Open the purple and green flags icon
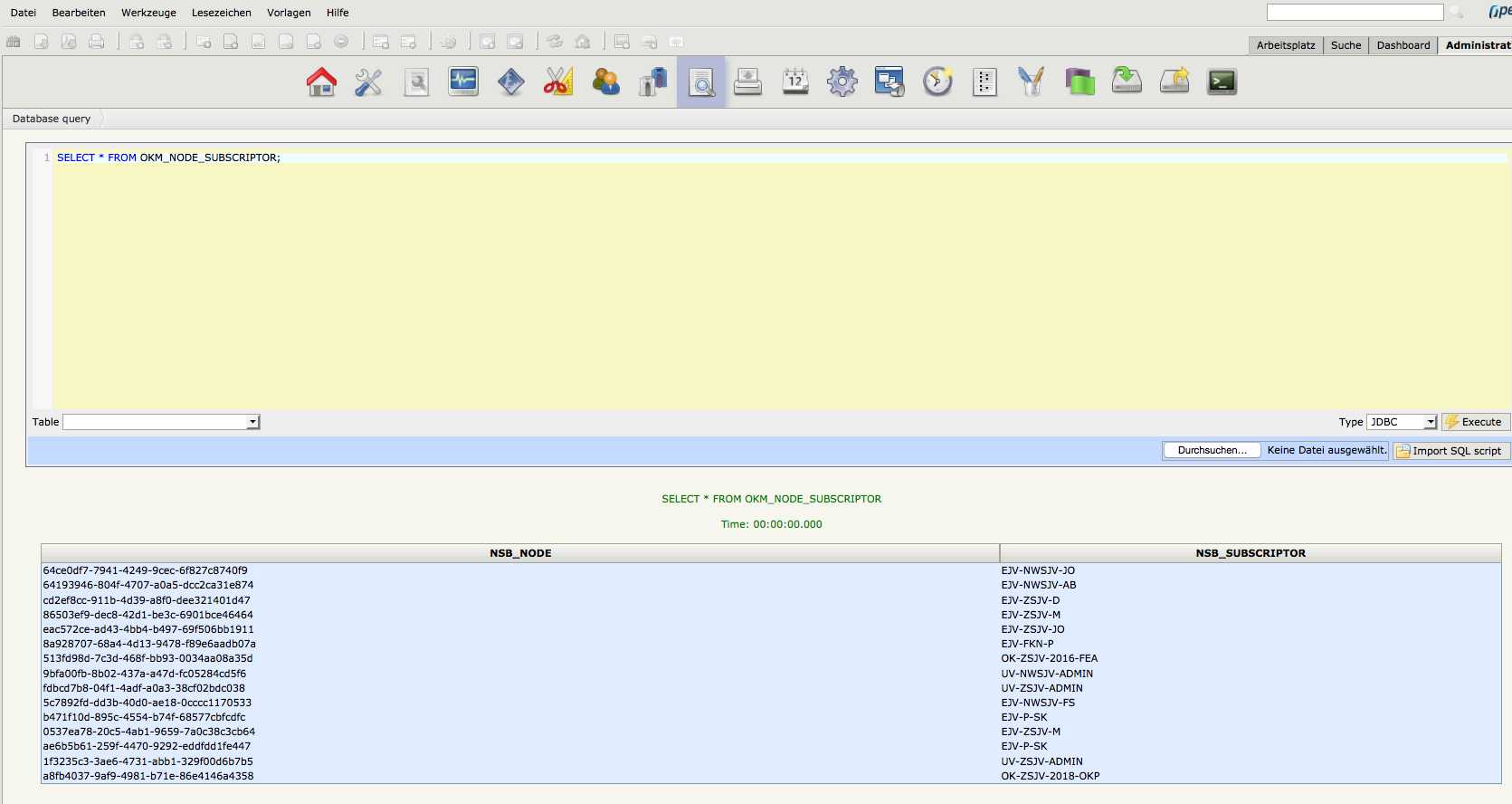Screen dimensions: 1512x804 coord(1079,82)
